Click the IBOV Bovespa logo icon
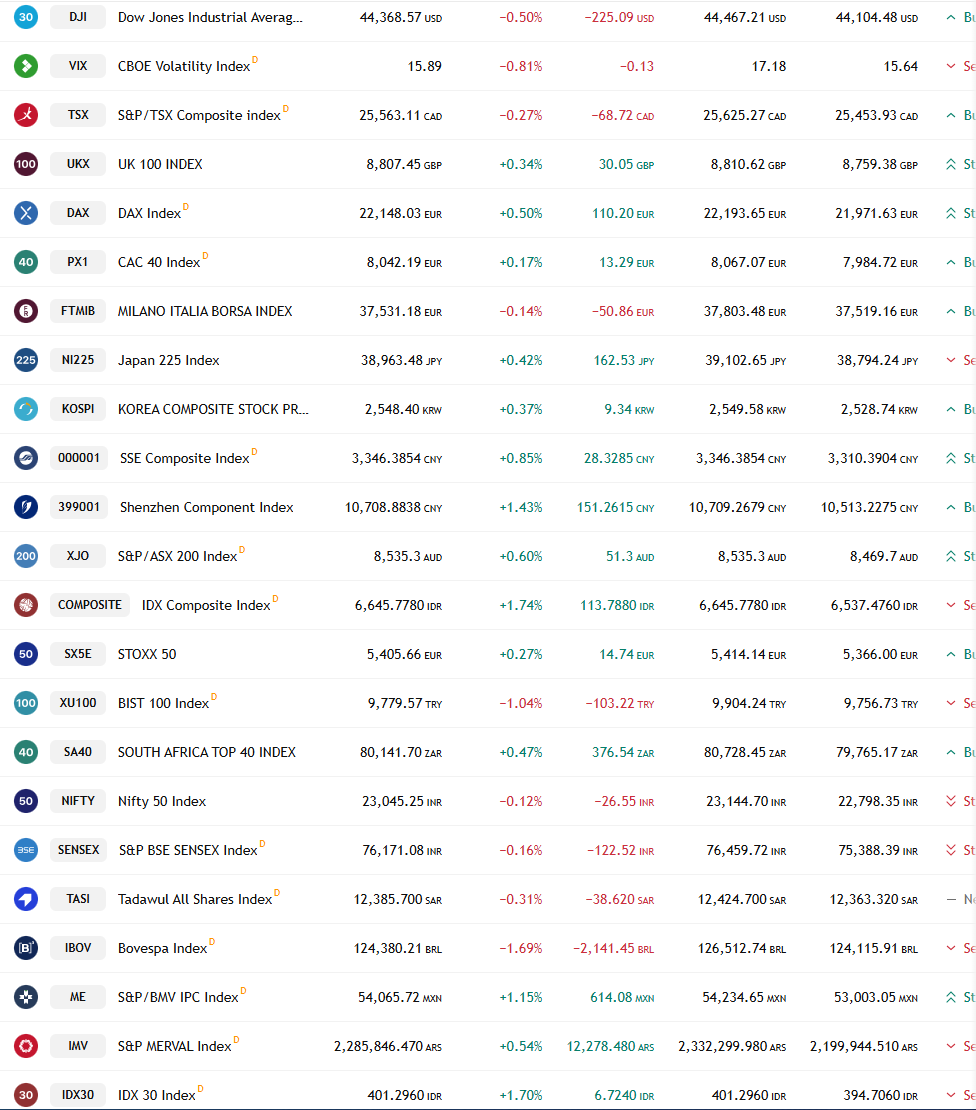 point(26,948)
